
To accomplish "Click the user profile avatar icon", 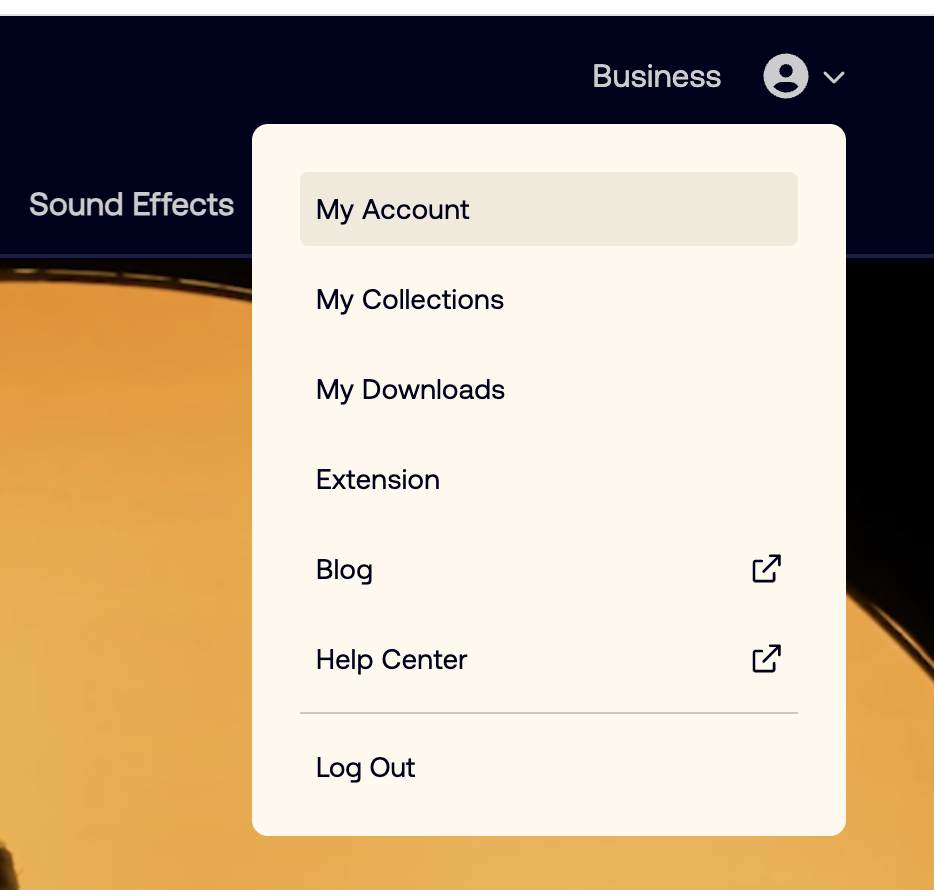I will pyautogui.click(x=786, y=76).
